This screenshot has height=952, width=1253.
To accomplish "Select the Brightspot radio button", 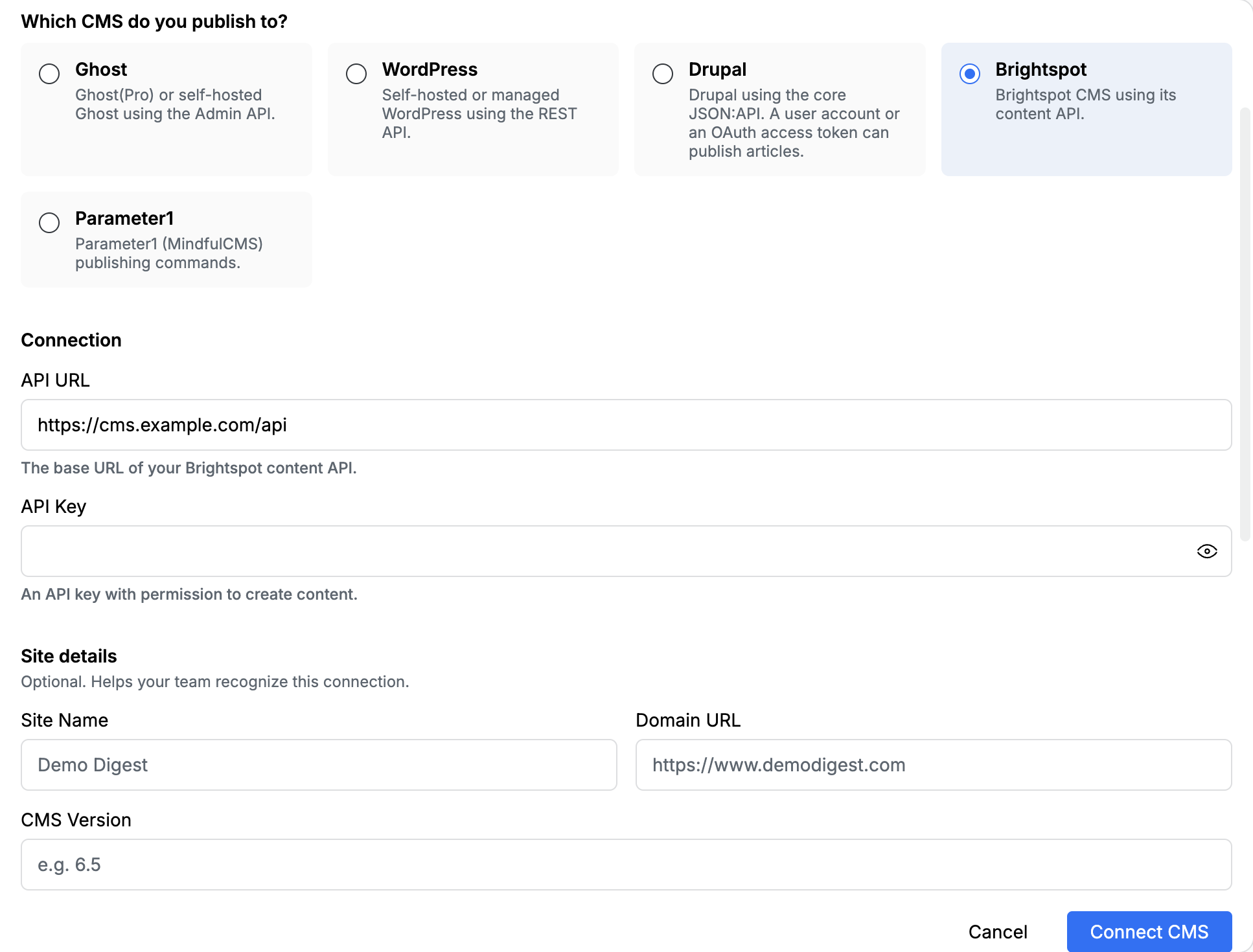I will pyautogui.click(x=970, y=74).
